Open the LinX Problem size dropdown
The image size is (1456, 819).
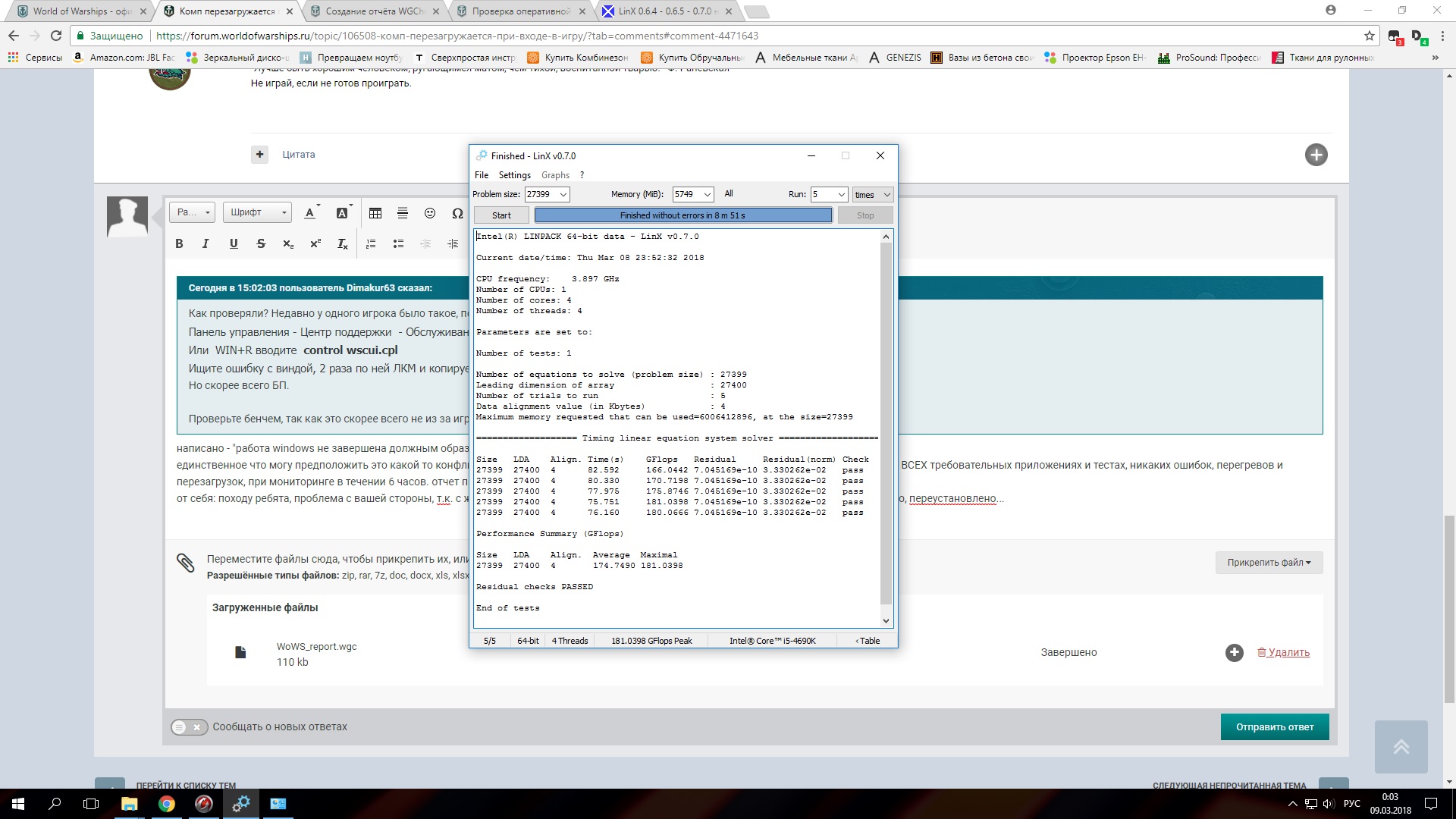(x=548, y=194)
